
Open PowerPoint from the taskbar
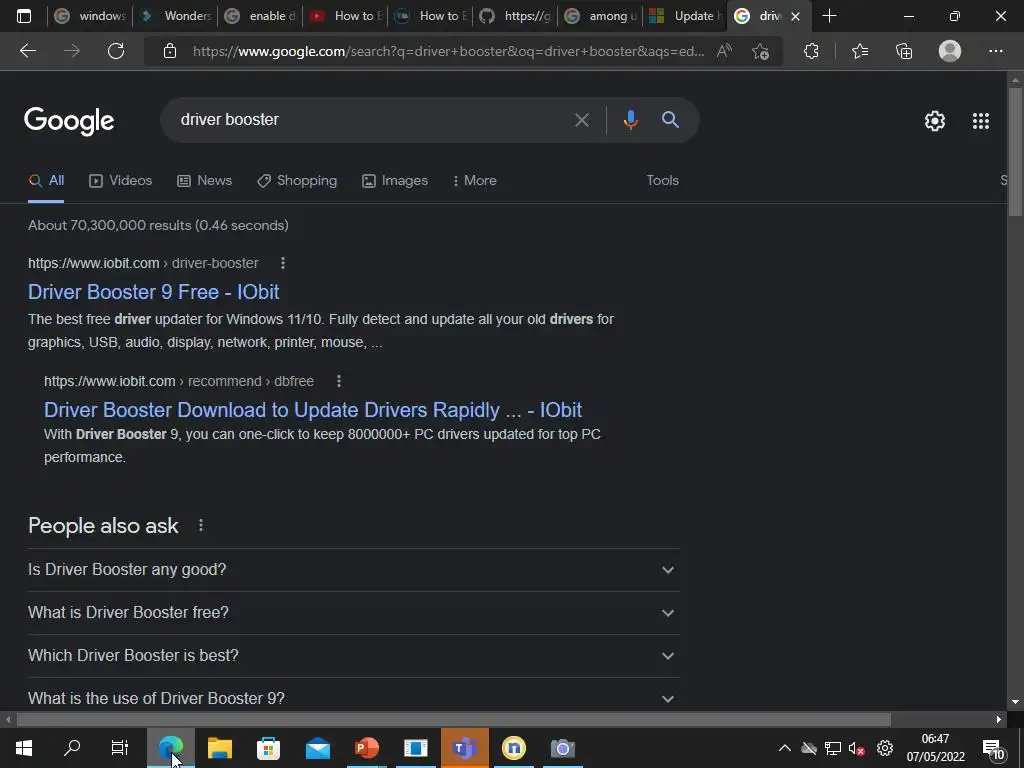[366, 748]
